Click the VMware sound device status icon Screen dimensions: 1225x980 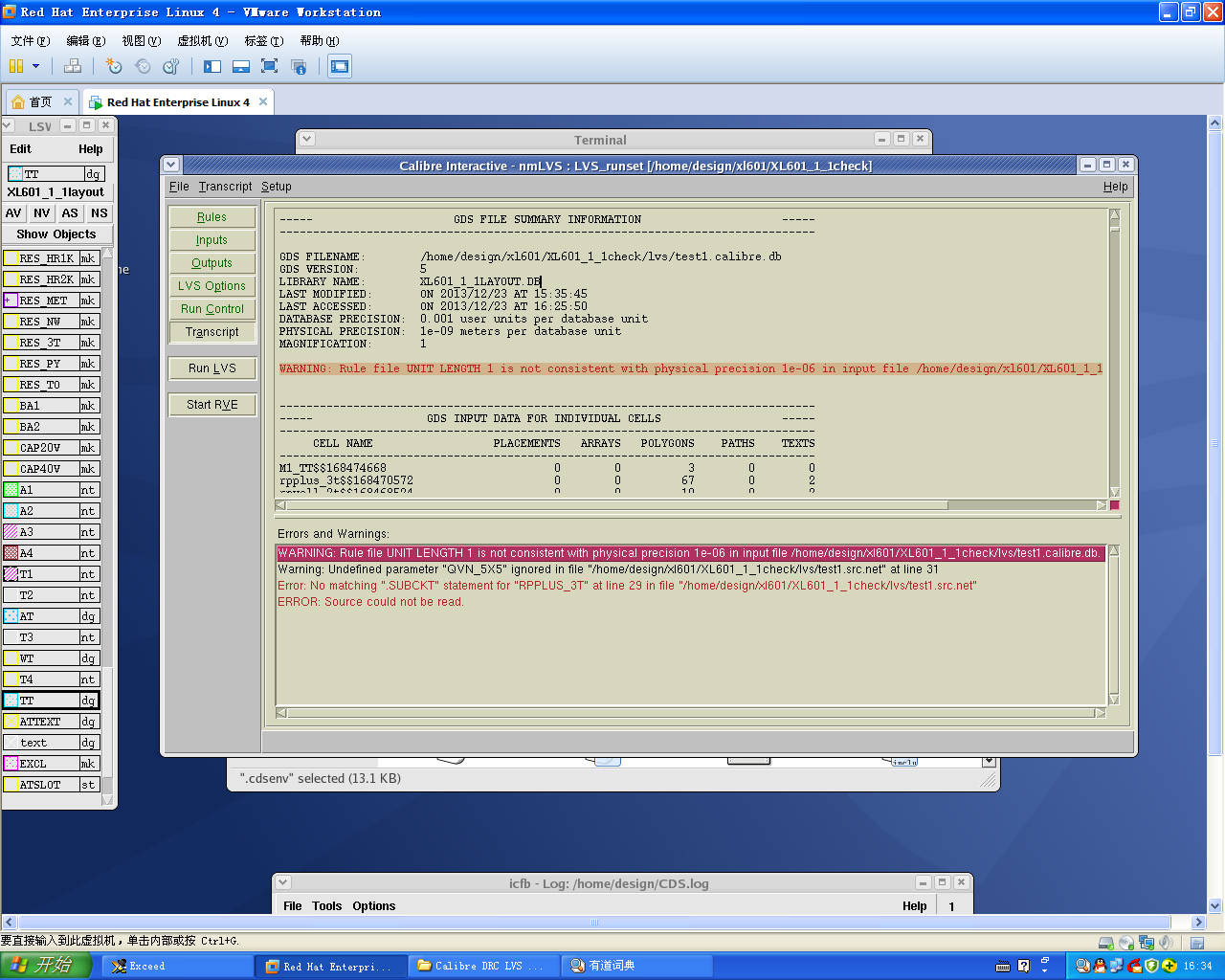pos(1166,943)
